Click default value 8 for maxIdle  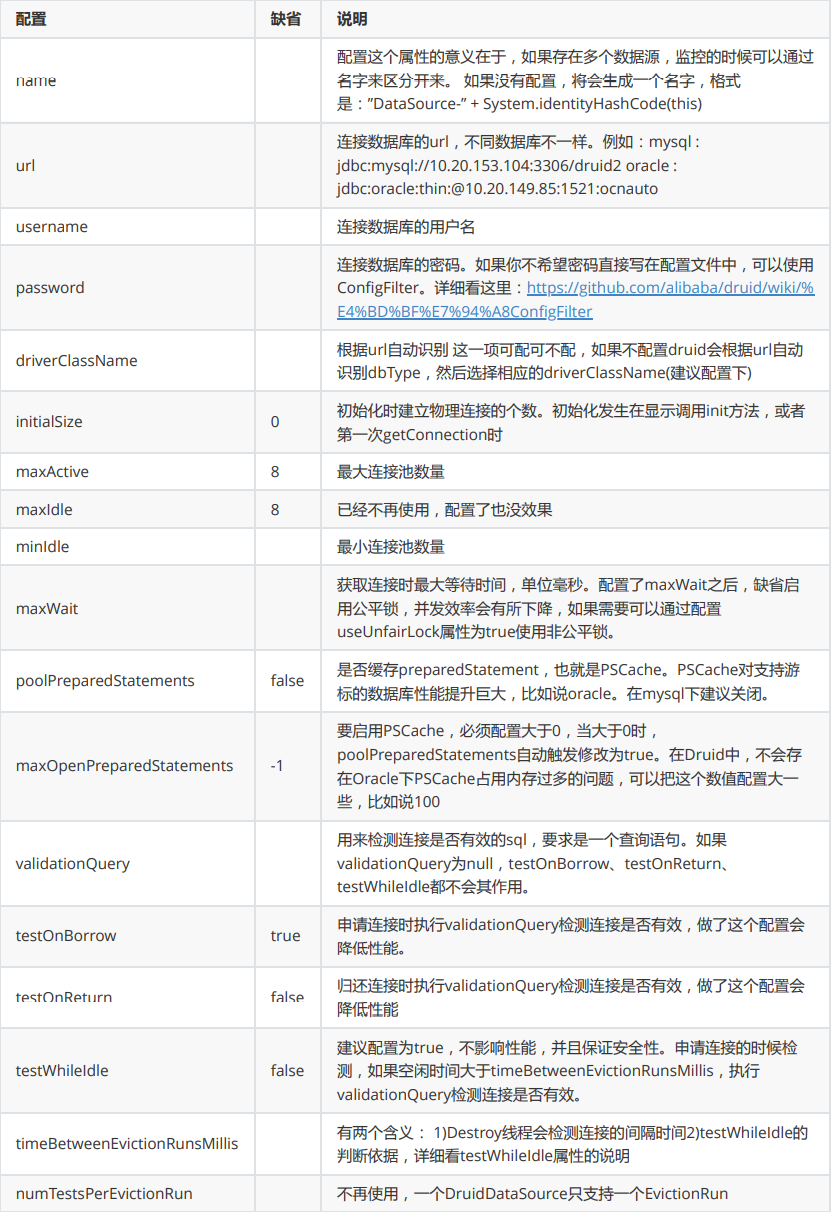click(275, 510)
